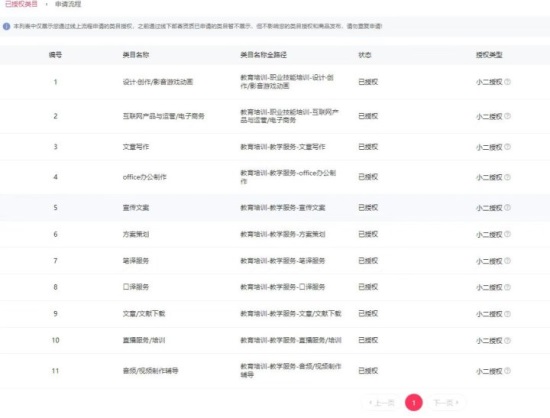Click the 类目名称 column header
Viewport: 550px width, 418px height.
(x=136, y=55)
